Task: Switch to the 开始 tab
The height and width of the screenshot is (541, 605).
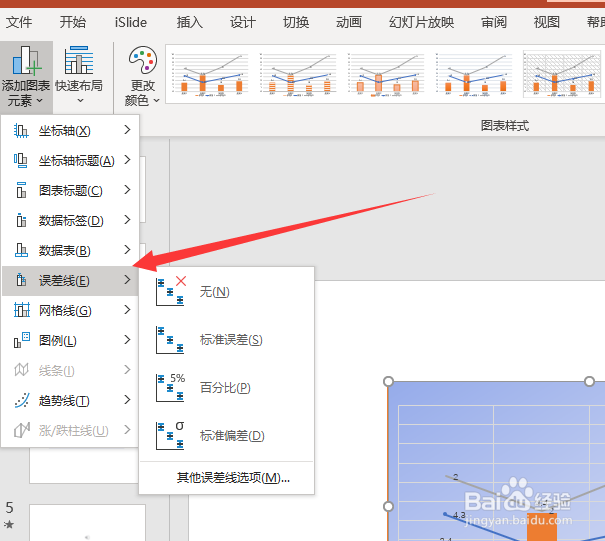Action: pyautogui.click(x=73, y=22)
